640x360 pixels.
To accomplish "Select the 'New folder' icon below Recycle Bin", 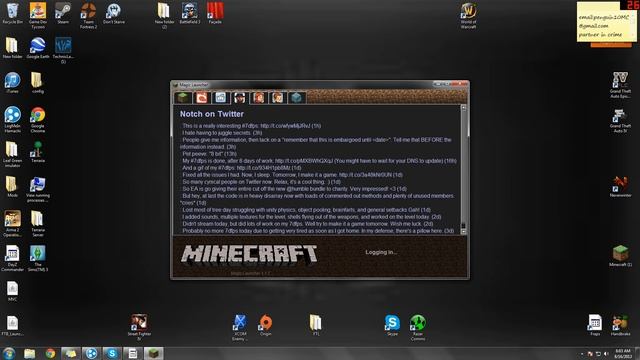I will 12,48.
